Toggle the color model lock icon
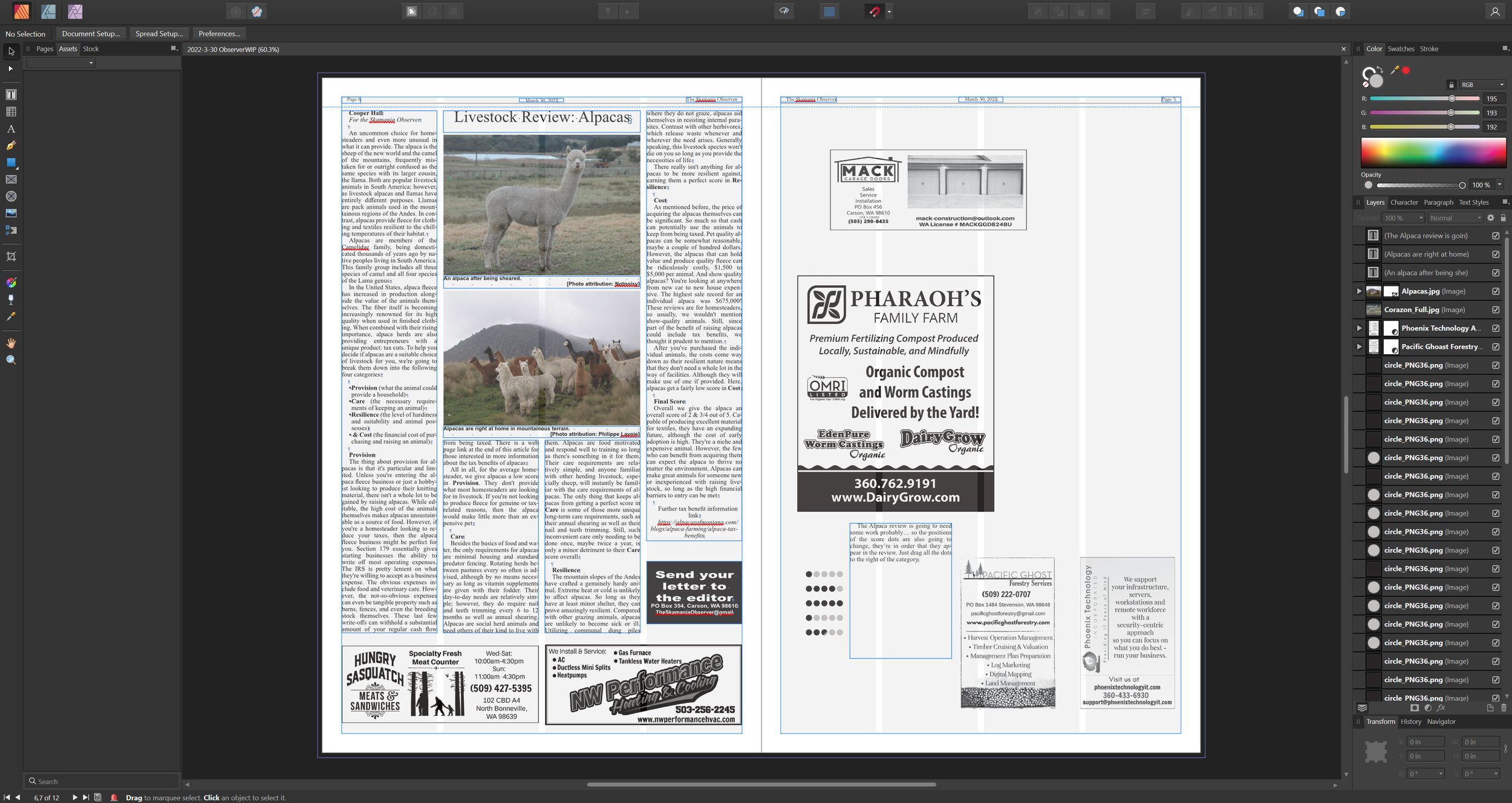 click(1451, 85)
